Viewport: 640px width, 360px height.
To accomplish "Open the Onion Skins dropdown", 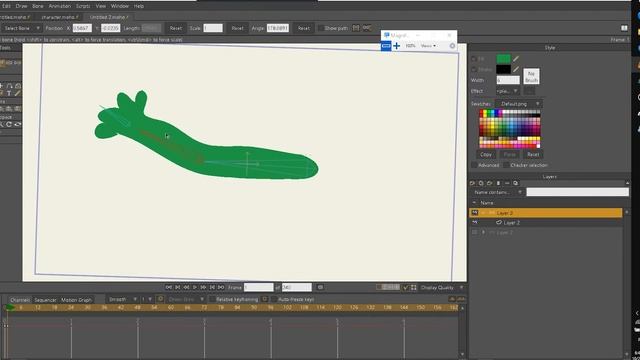I will pyautogui.click(x=186, y=299).
